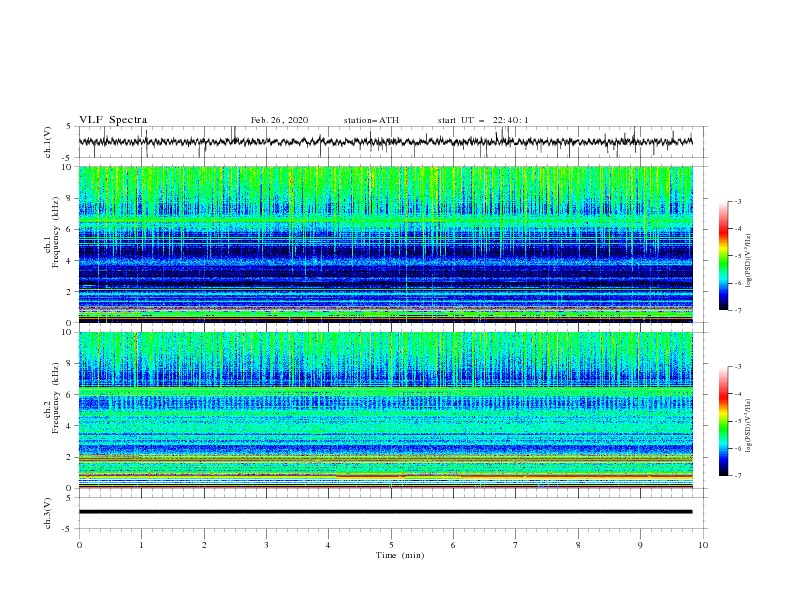Click the "ch.1(V)" axis label

(x=48, y=142)
